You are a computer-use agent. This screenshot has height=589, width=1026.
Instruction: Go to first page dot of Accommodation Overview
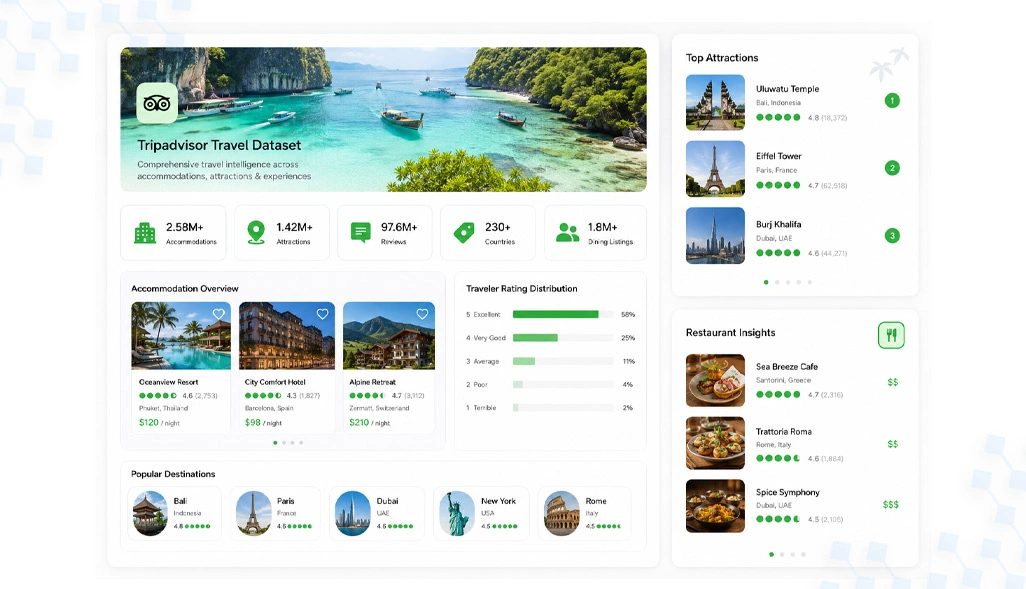[275, 443]
